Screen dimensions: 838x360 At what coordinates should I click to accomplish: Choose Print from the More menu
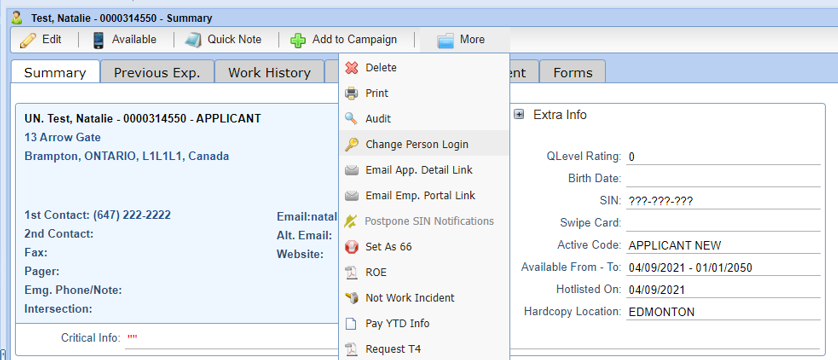(424, 93)
